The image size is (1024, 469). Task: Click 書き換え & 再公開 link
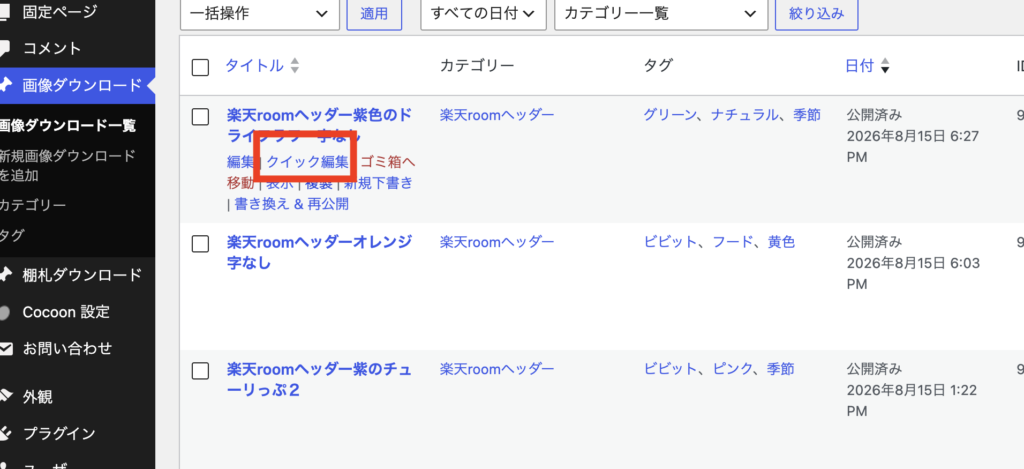(x=291, y=204)
